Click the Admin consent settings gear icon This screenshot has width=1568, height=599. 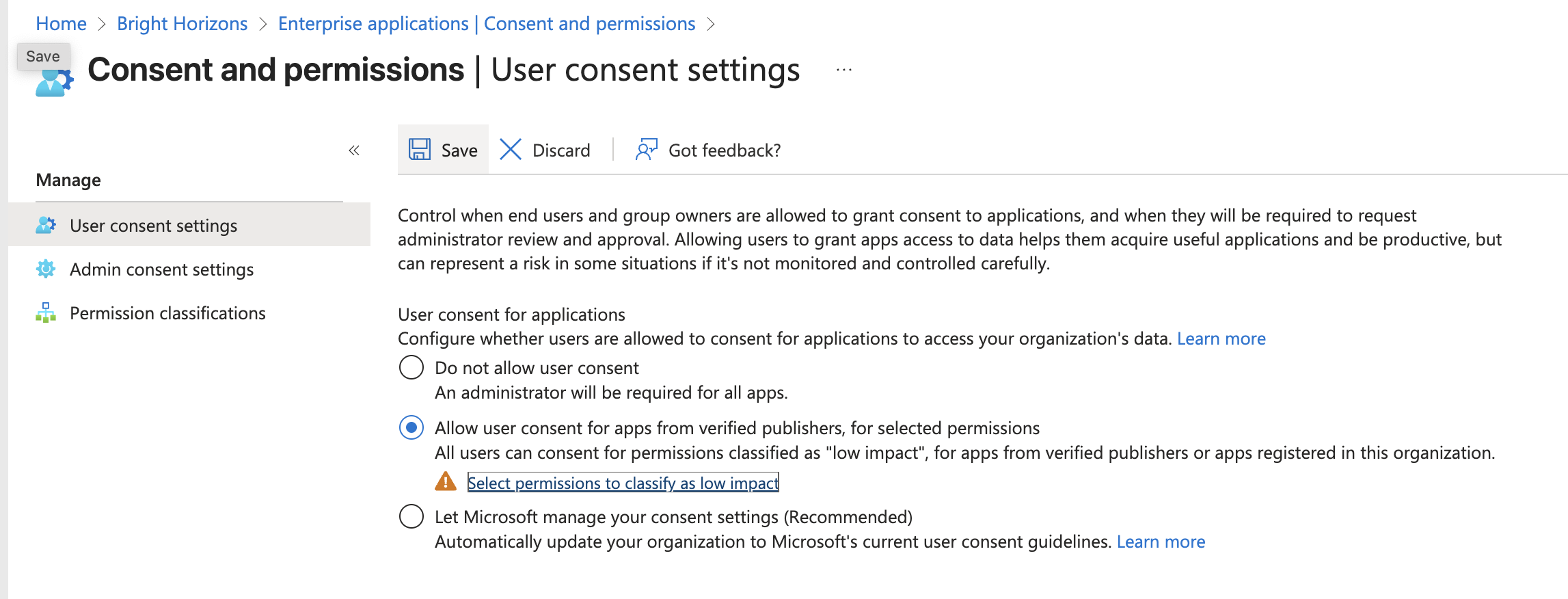click(x=45, y=269)
